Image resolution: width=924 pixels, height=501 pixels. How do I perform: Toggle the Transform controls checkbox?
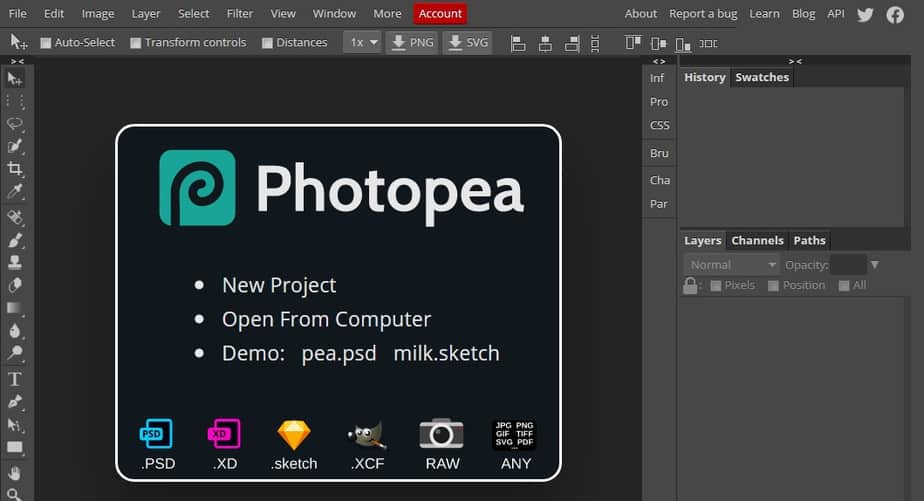pos(135,43)
